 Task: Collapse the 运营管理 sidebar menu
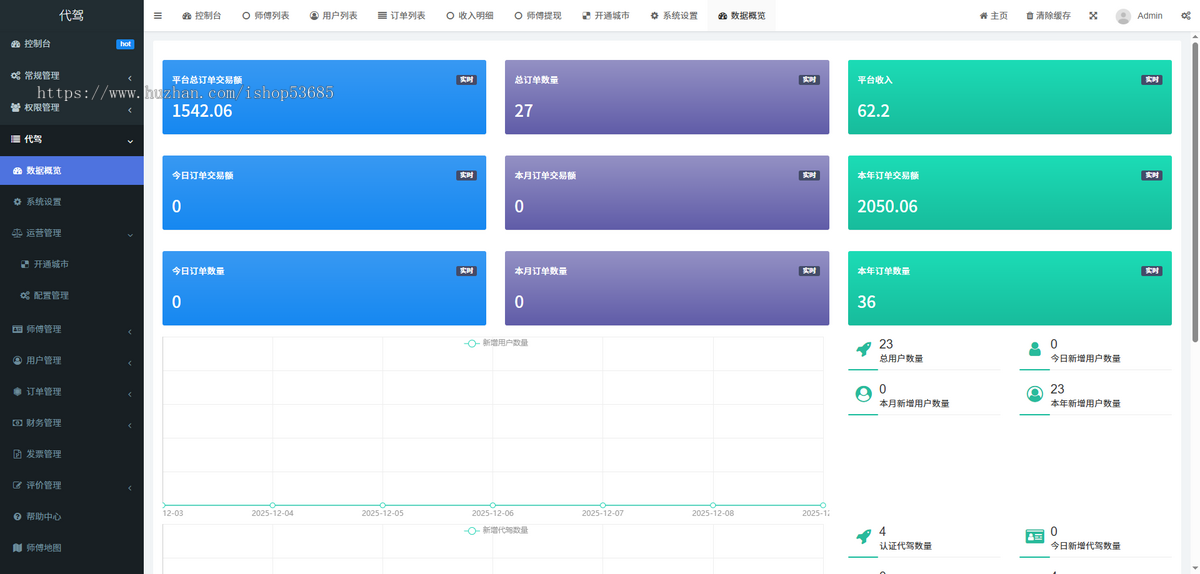pyautogui.click(x=70, y=233)
